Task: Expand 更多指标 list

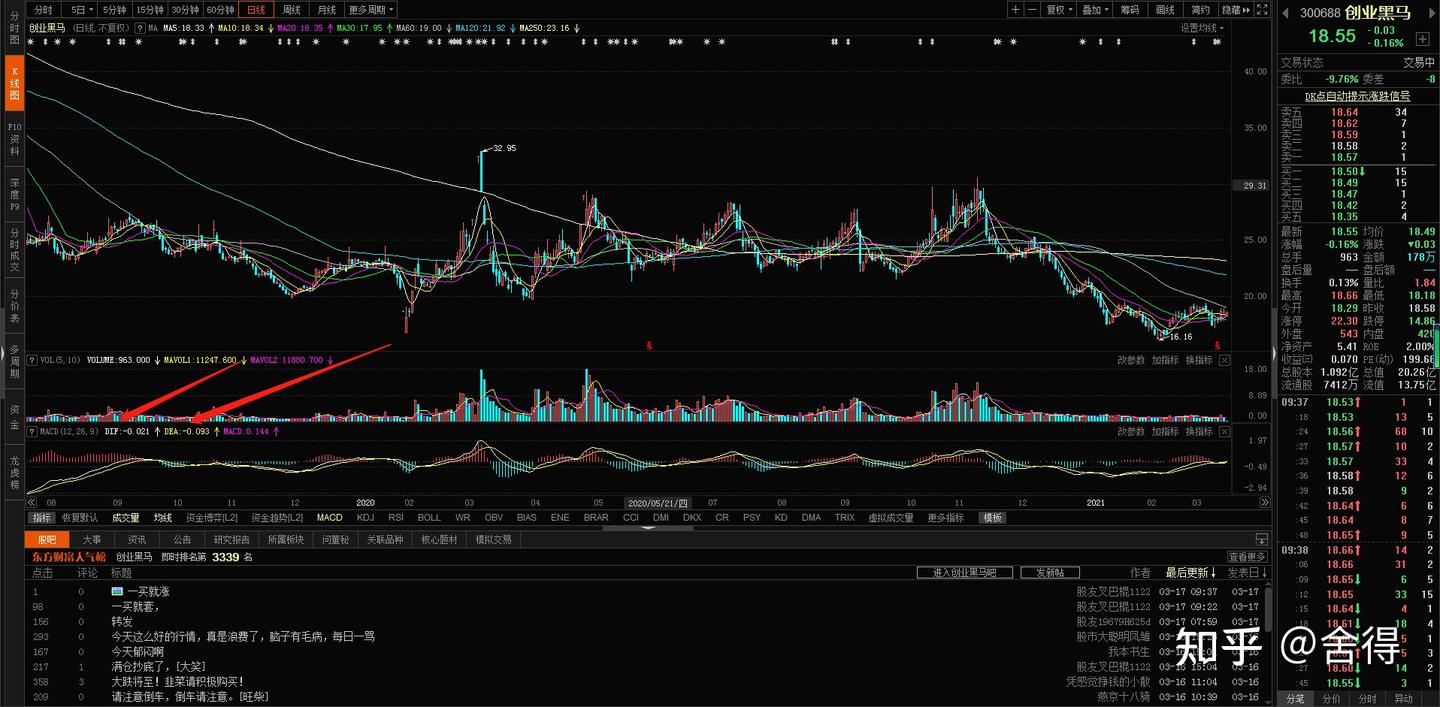Action: [946, 518]
